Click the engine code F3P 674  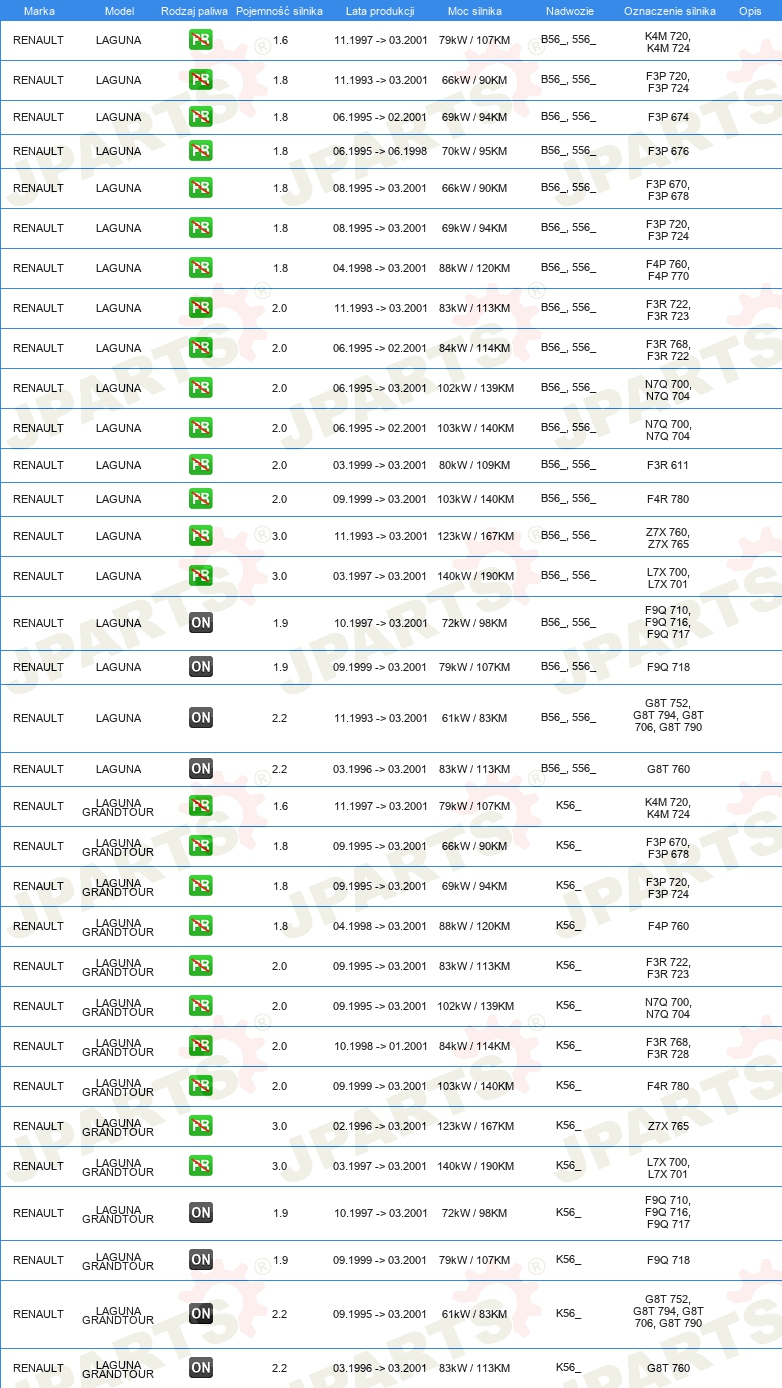(668, 117)
